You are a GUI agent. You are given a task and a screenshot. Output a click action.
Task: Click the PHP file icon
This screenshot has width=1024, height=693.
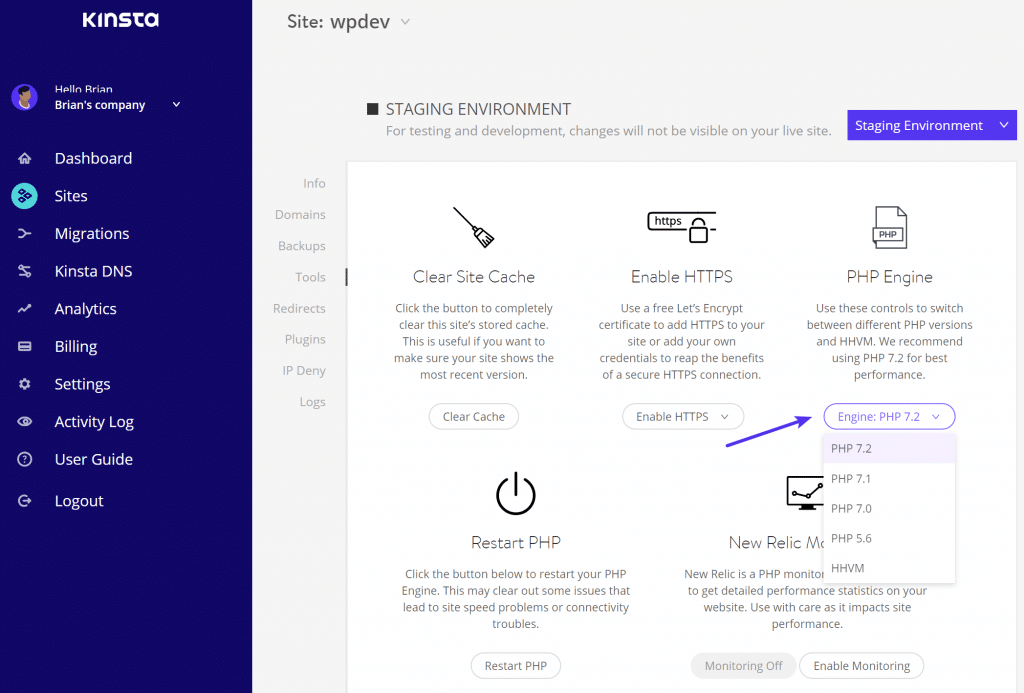[889, 227]
